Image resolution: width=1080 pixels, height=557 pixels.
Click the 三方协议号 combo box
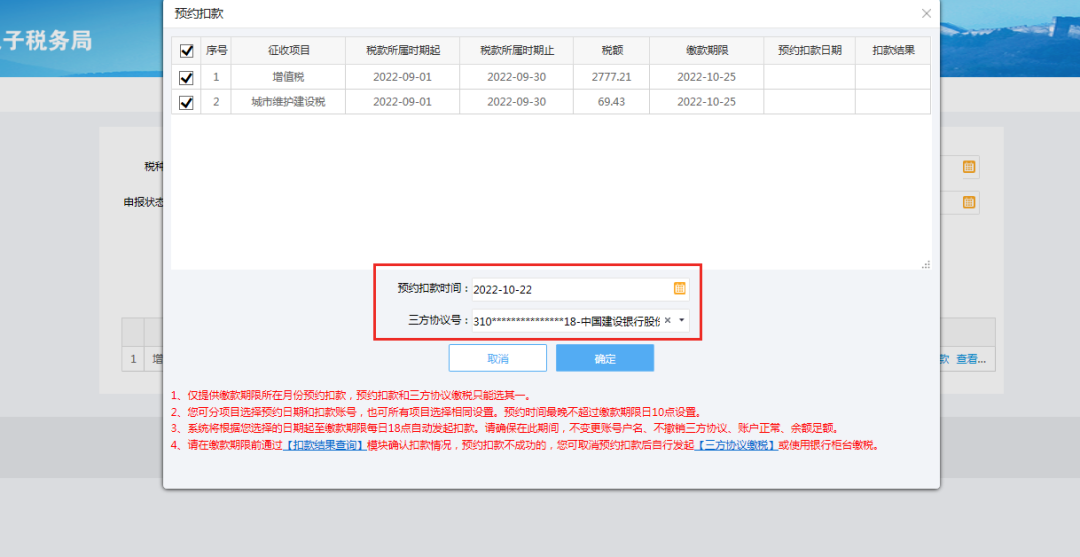[580, 320]
